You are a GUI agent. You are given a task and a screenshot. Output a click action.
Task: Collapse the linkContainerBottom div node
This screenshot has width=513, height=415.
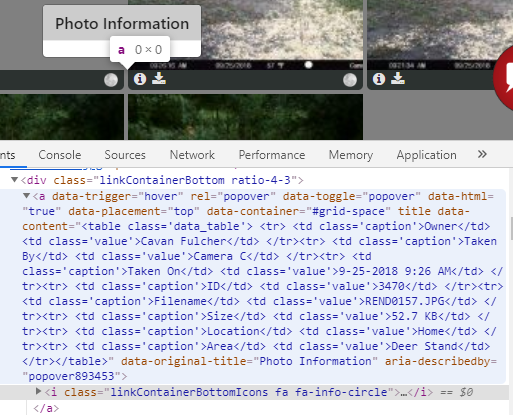click(x=14, y=180)
